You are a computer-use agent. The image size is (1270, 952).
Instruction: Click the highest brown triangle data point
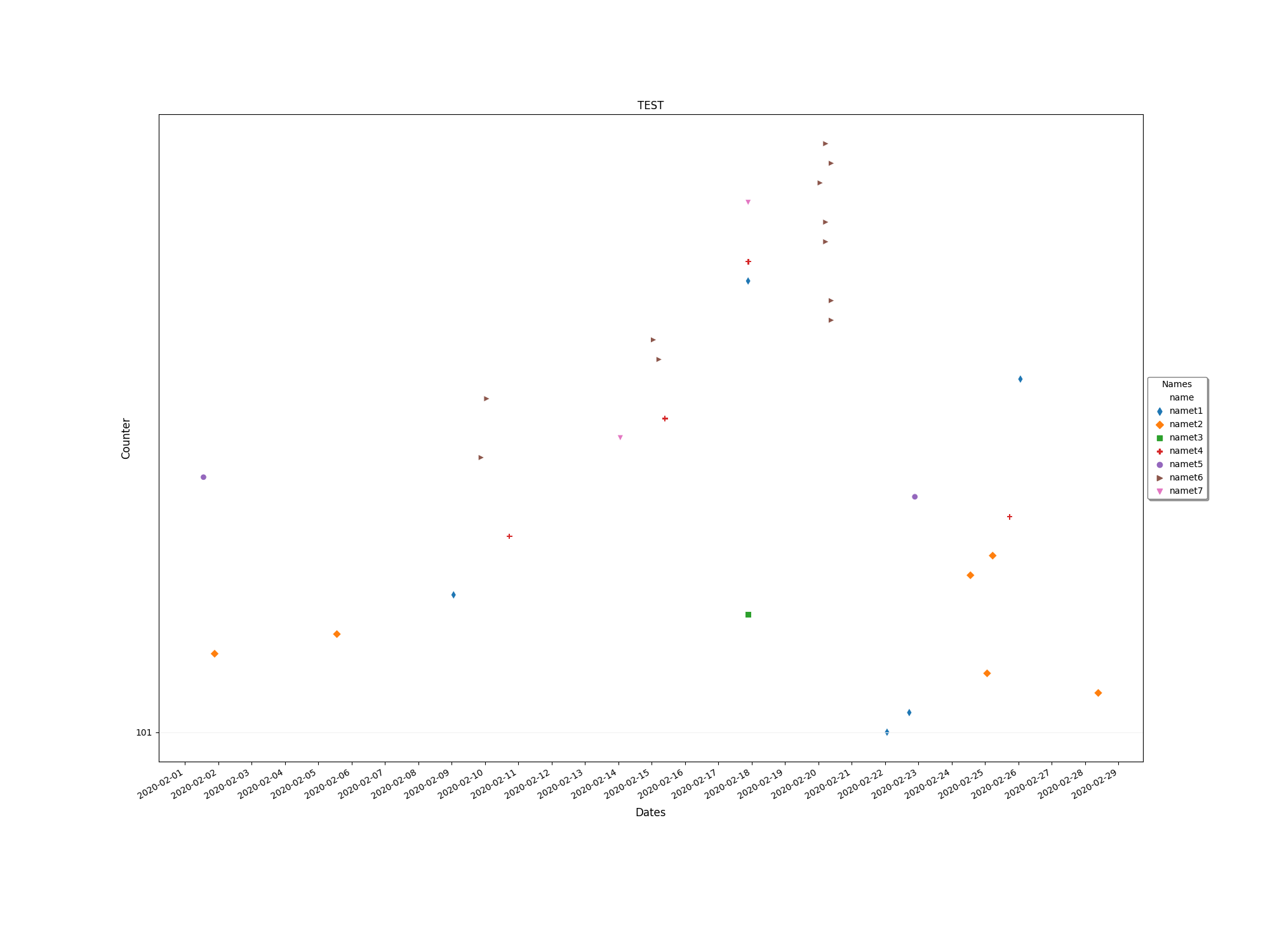(825, 143)
